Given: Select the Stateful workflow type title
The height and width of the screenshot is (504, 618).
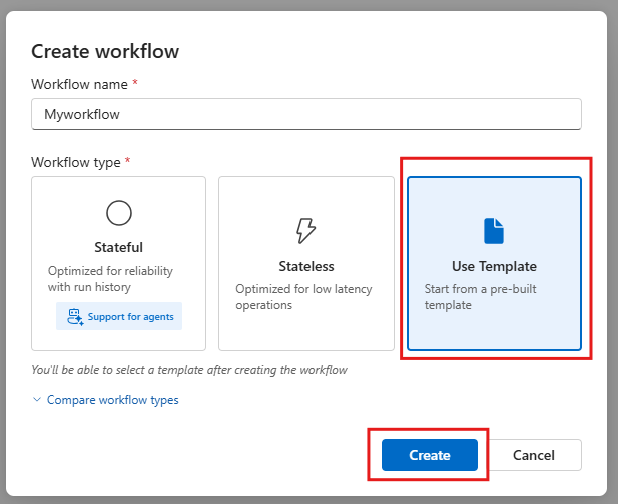Looking at the screenshot, I should tap(119, 247).
